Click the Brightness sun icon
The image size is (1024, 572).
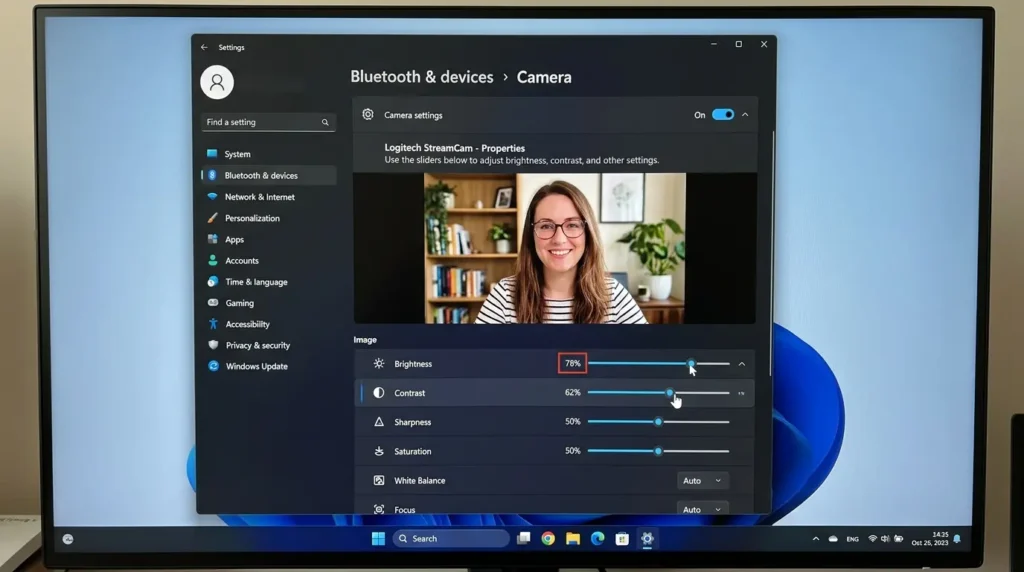click(379, 363)
